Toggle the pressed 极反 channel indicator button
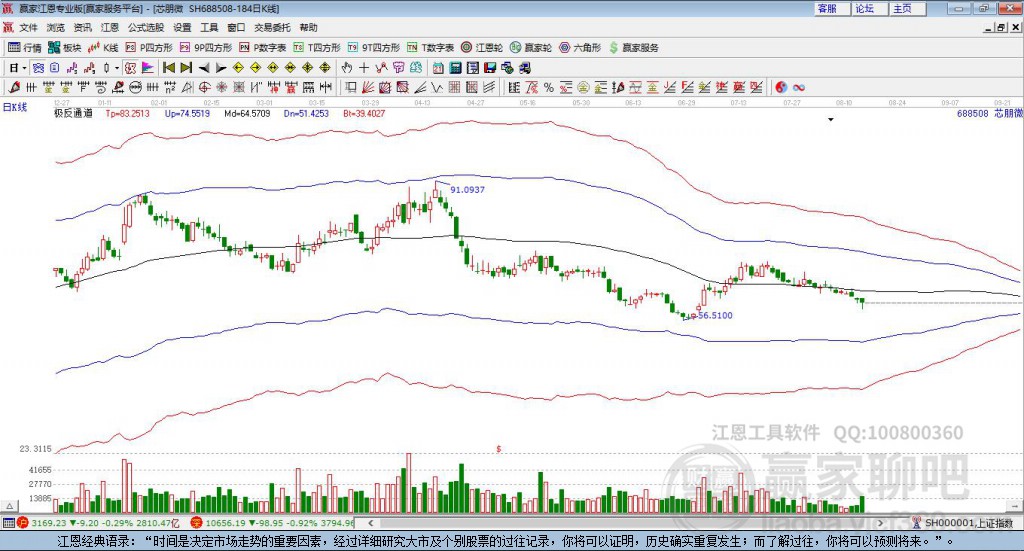This screenshot has width=1024, height=551. (130, 68)
